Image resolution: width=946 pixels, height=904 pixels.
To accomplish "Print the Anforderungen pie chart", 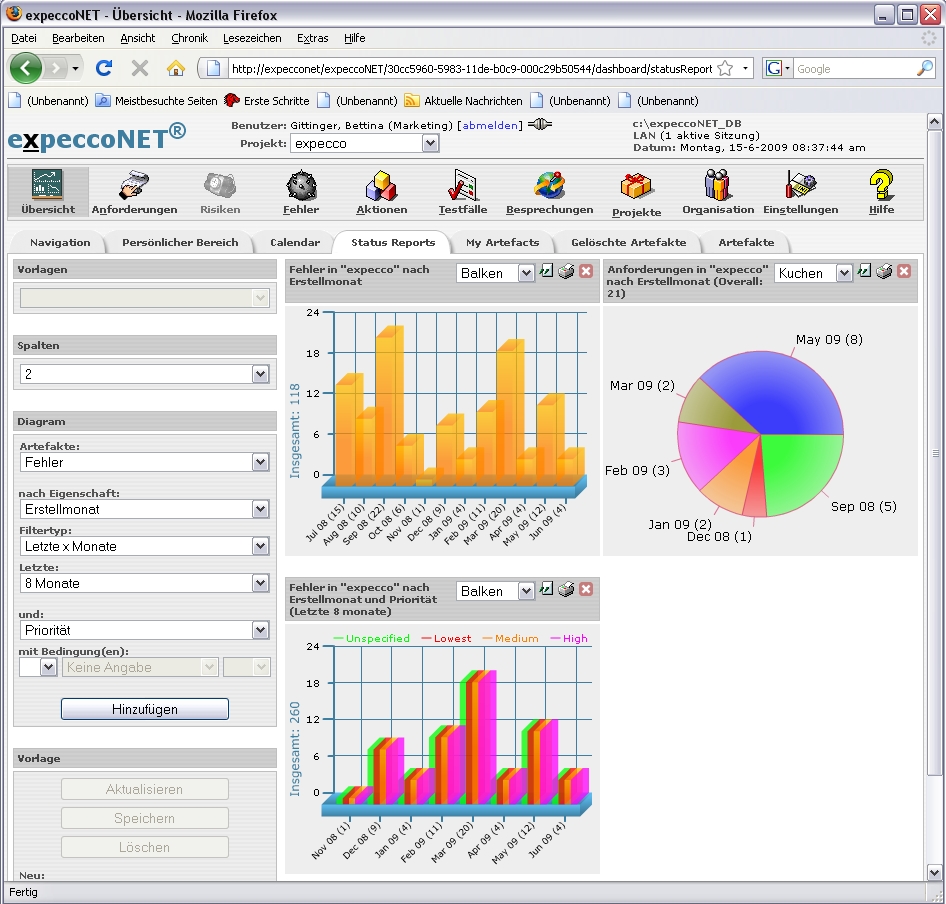I will [x=884, y=272].
